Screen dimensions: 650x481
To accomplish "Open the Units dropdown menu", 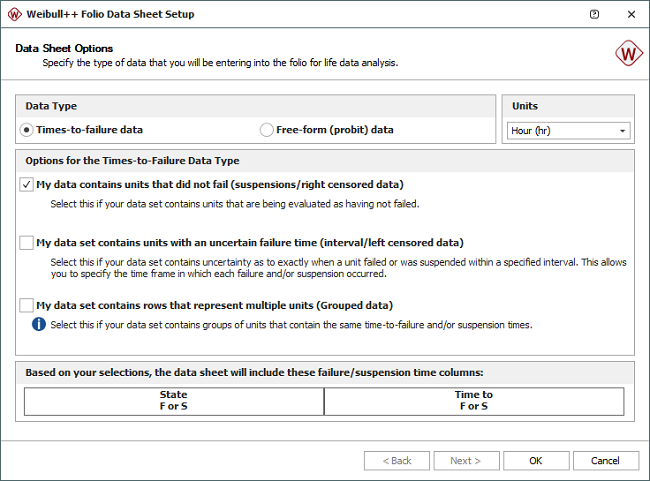I will (623, 131).
